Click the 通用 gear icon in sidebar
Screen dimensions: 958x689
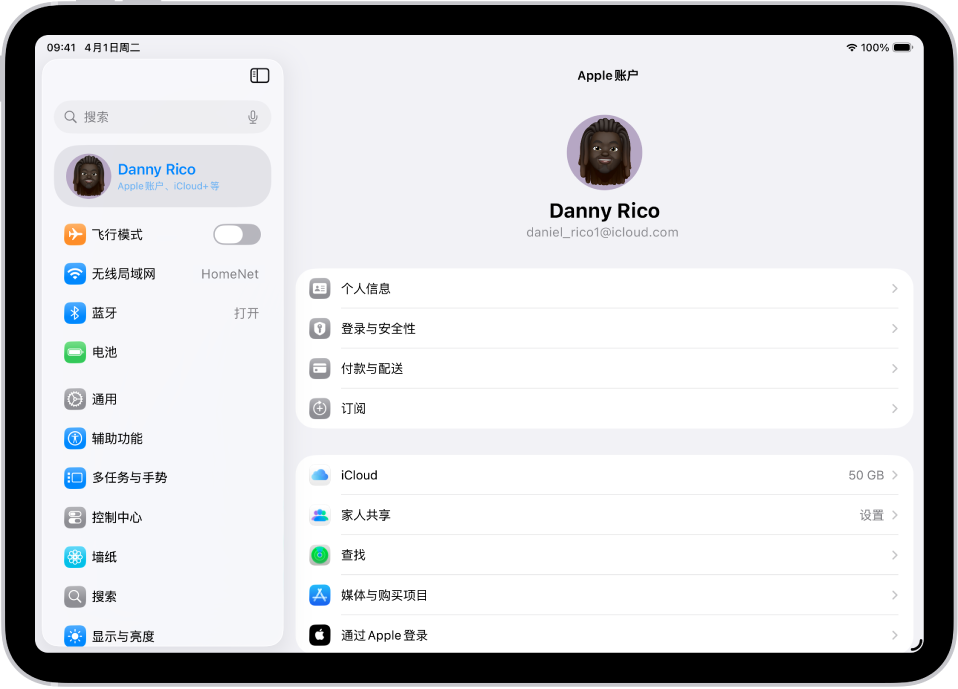[x=75, y=399]
